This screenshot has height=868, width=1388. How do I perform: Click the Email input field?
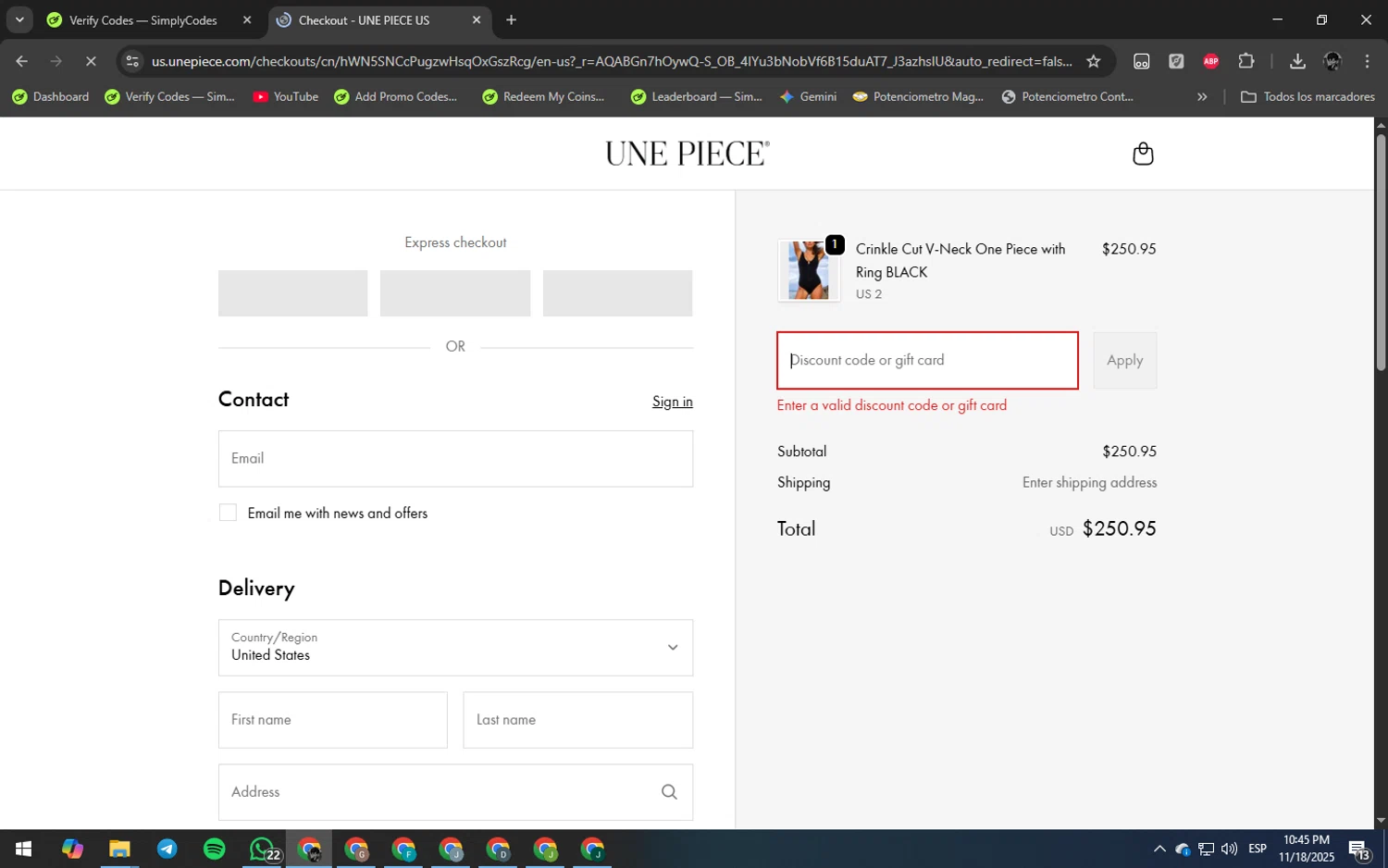455,459
